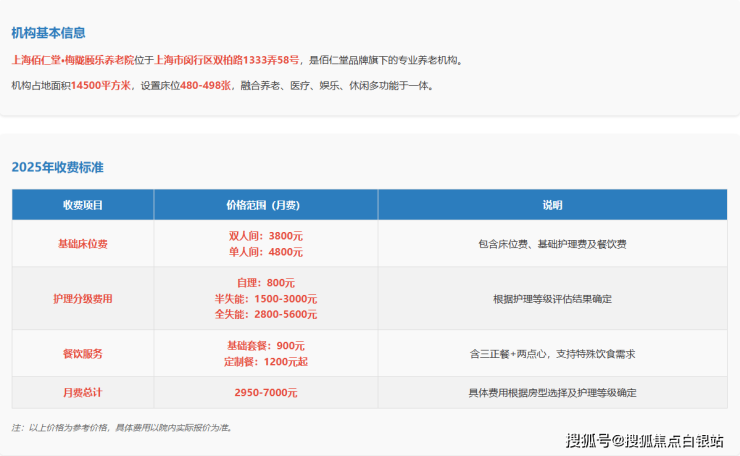The width and height of the screenshot is (740, 456).
Task: Select the 单人间：4800元 price entry
Action: point(265,252)
